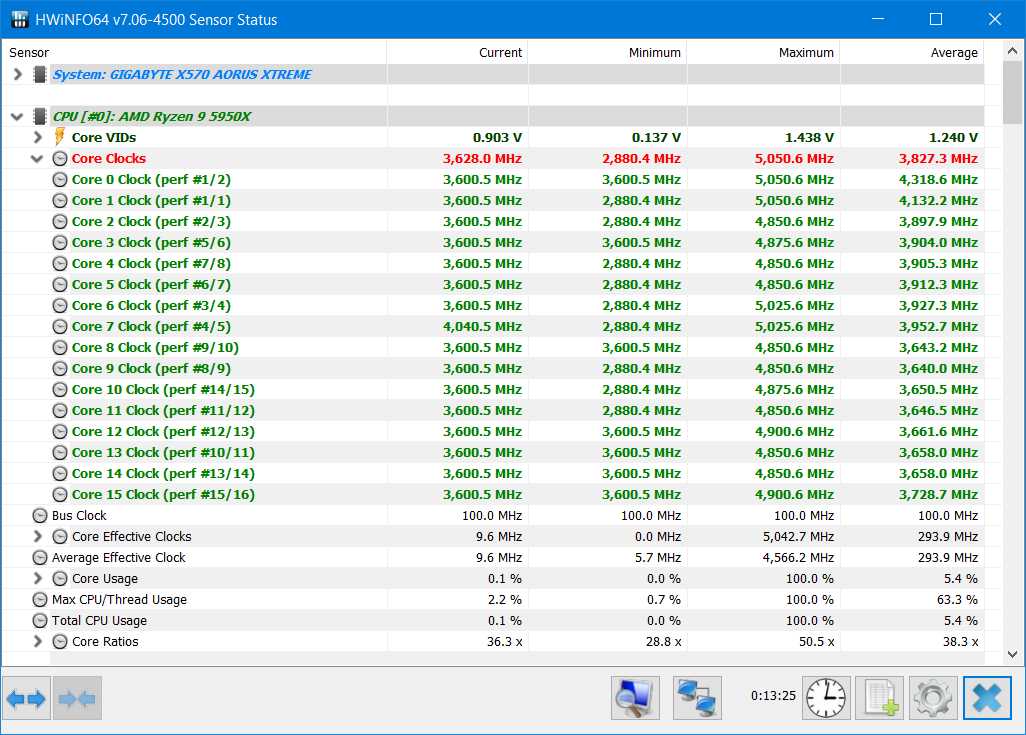
Task: Start logging with the sheet-plus icon
Action: (879, 698)
